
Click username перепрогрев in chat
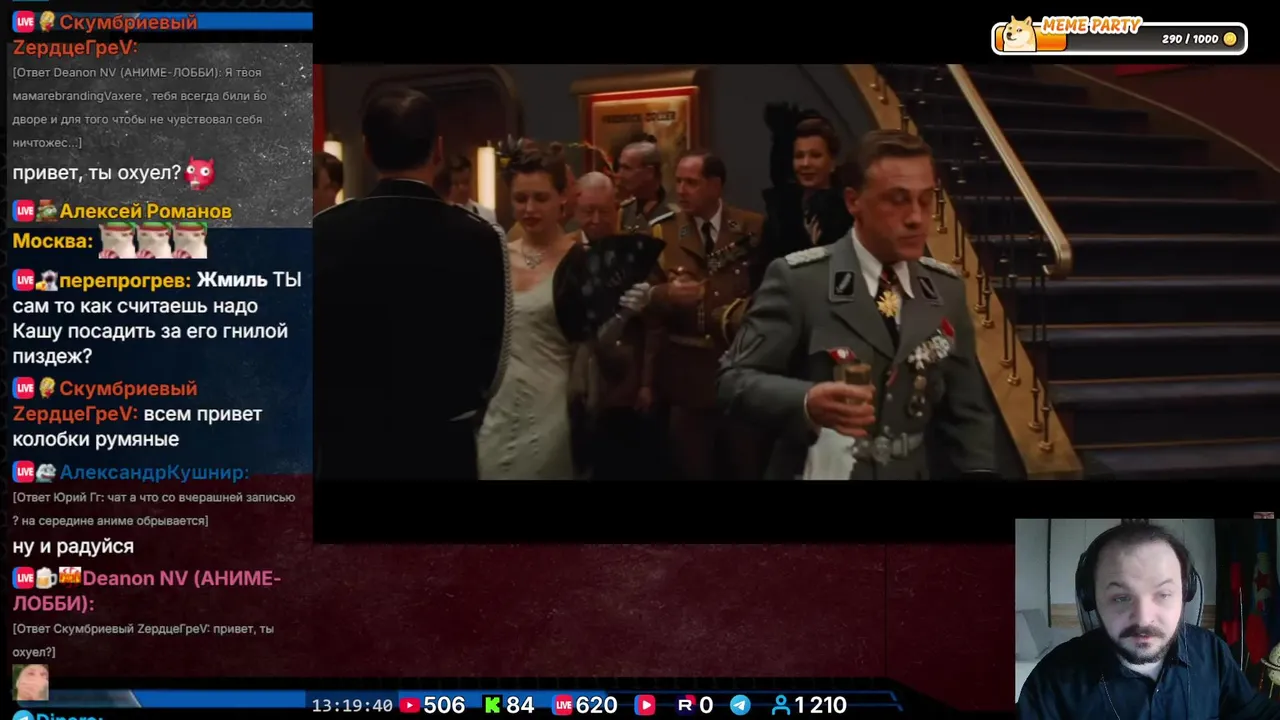(124, 280)
